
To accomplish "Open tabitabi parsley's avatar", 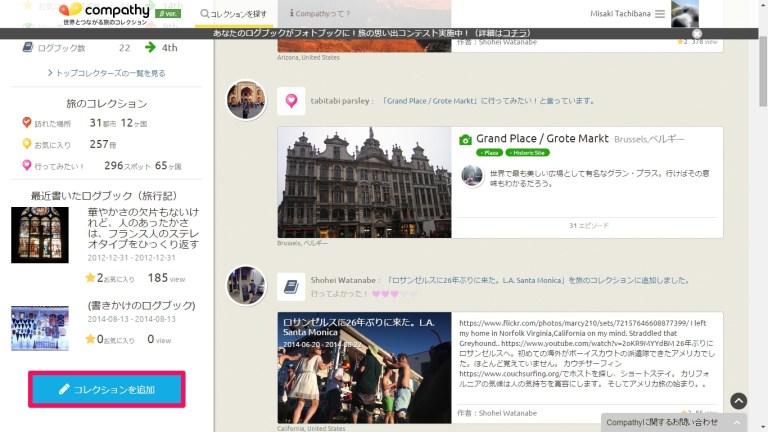I will [x=246, y=100].
